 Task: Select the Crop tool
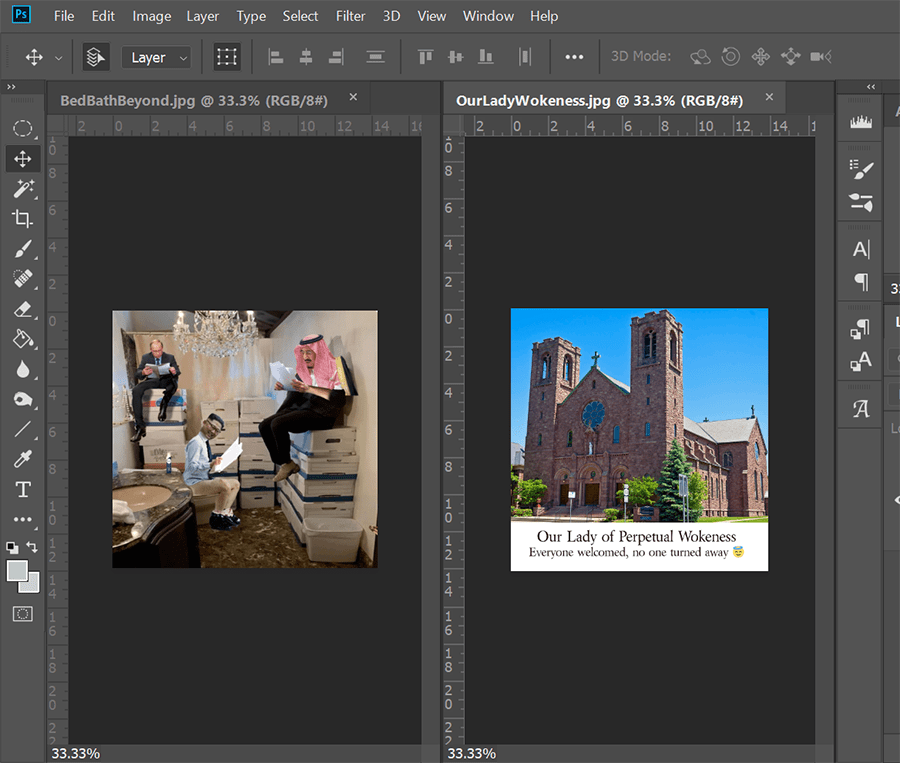click(x=24, y=218)
